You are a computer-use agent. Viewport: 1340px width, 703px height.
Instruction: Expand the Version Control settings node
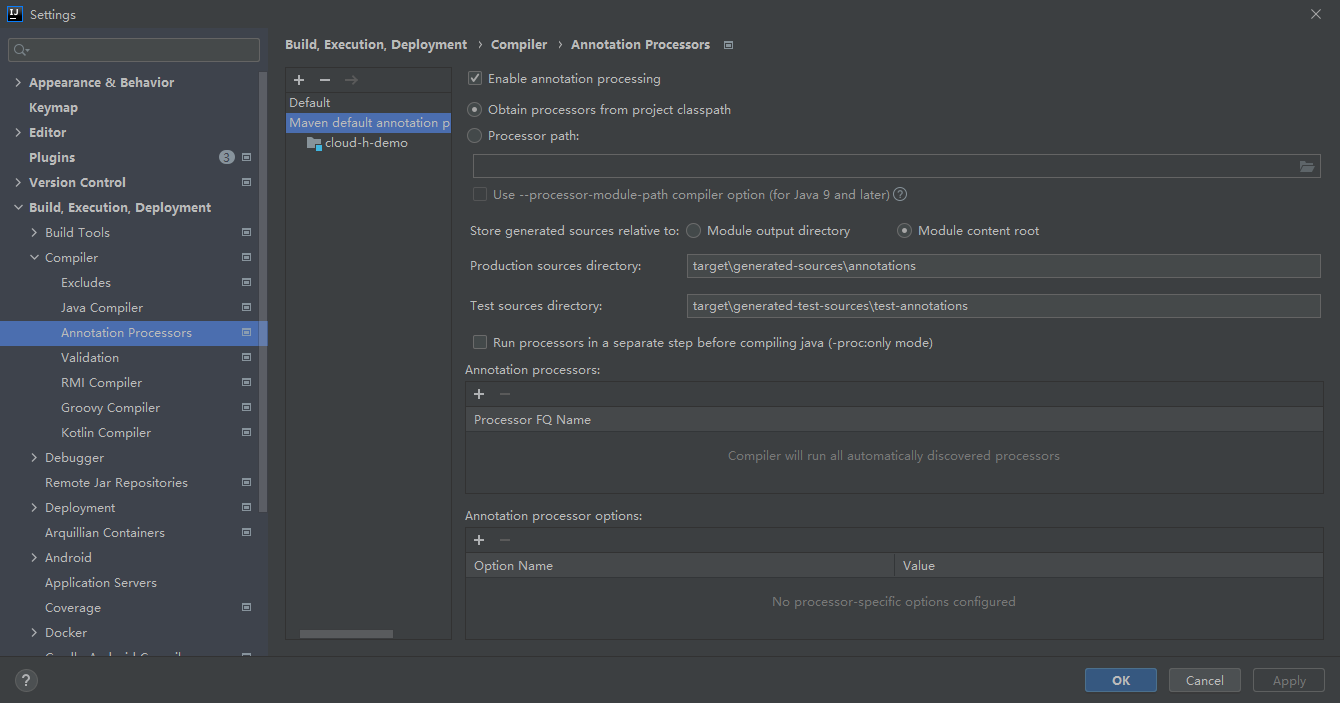18,183
